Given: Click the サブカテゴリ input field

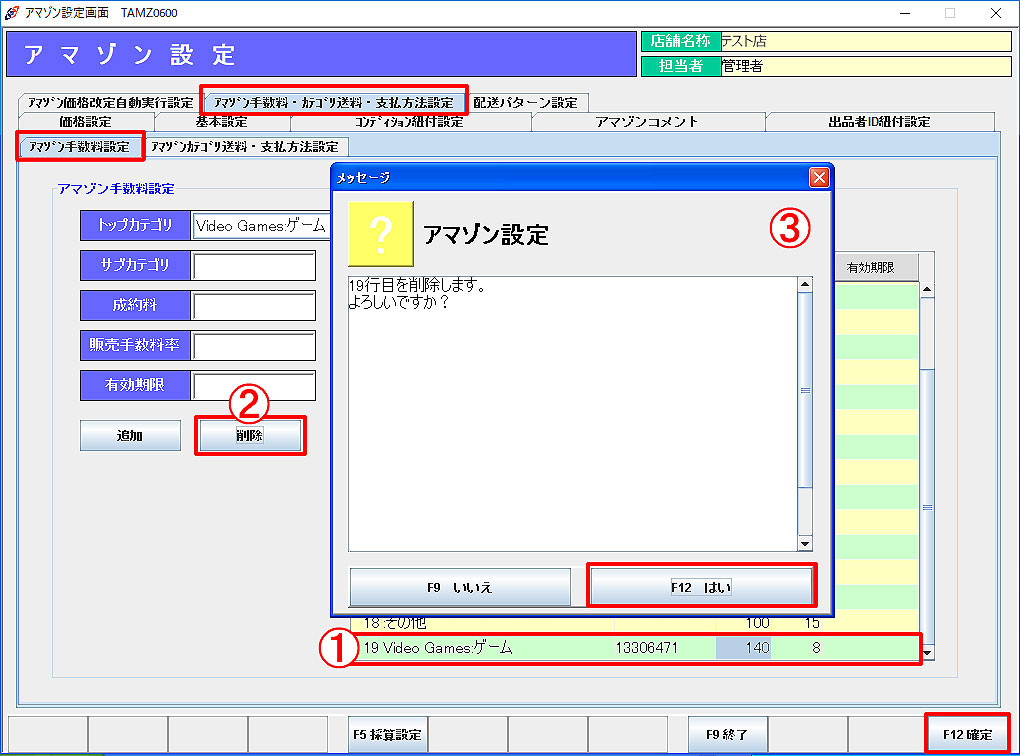Looking at the screenshot, I should 254,266.
